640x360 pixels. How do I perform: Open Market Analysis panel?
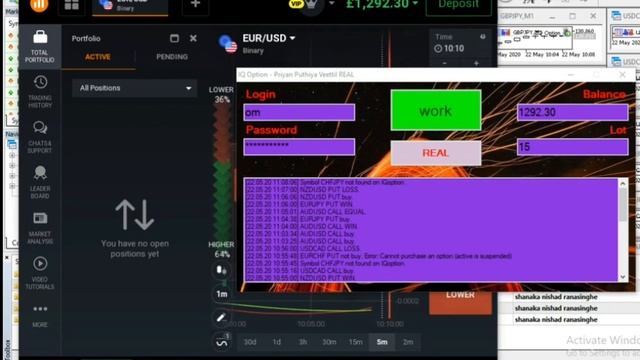(x=40, y=228)
